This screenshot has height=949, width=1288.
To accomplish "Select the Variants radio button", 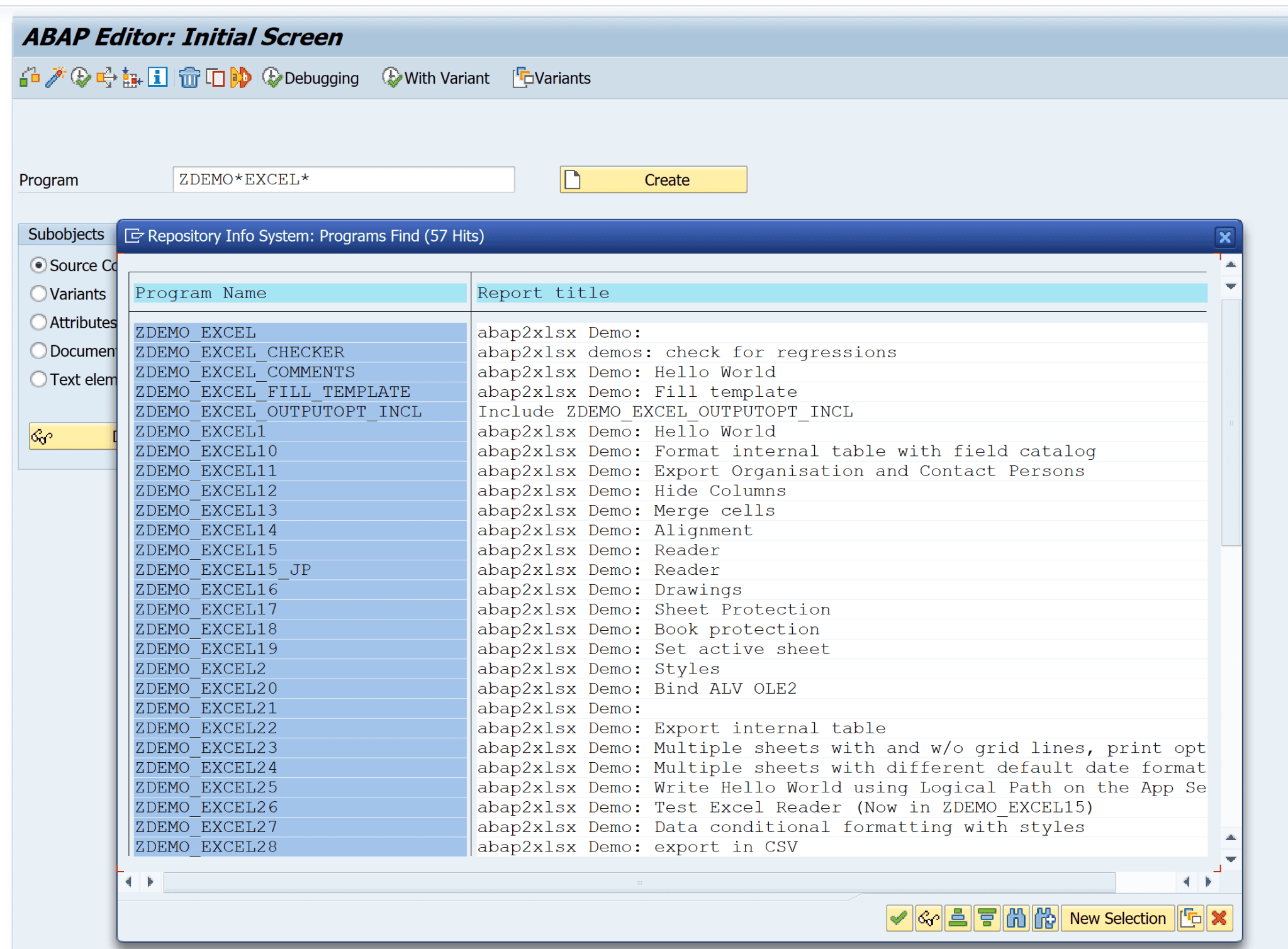I will point(39,294).
